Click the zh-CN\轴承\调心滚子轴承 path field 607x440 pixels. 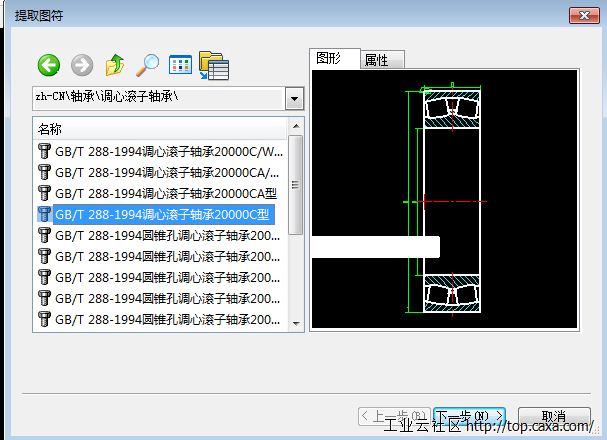pos(159,99)
